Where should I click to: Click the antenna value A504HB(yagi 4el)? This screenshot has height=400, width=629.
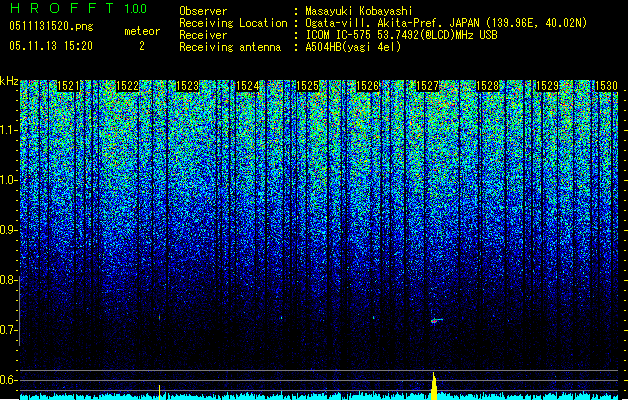(353, 47)
